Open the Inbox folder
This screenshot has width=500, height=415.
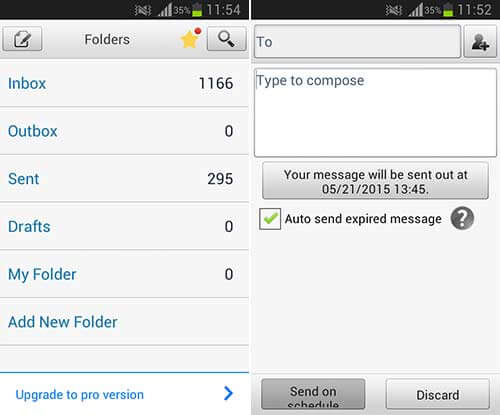pos(124,83)
